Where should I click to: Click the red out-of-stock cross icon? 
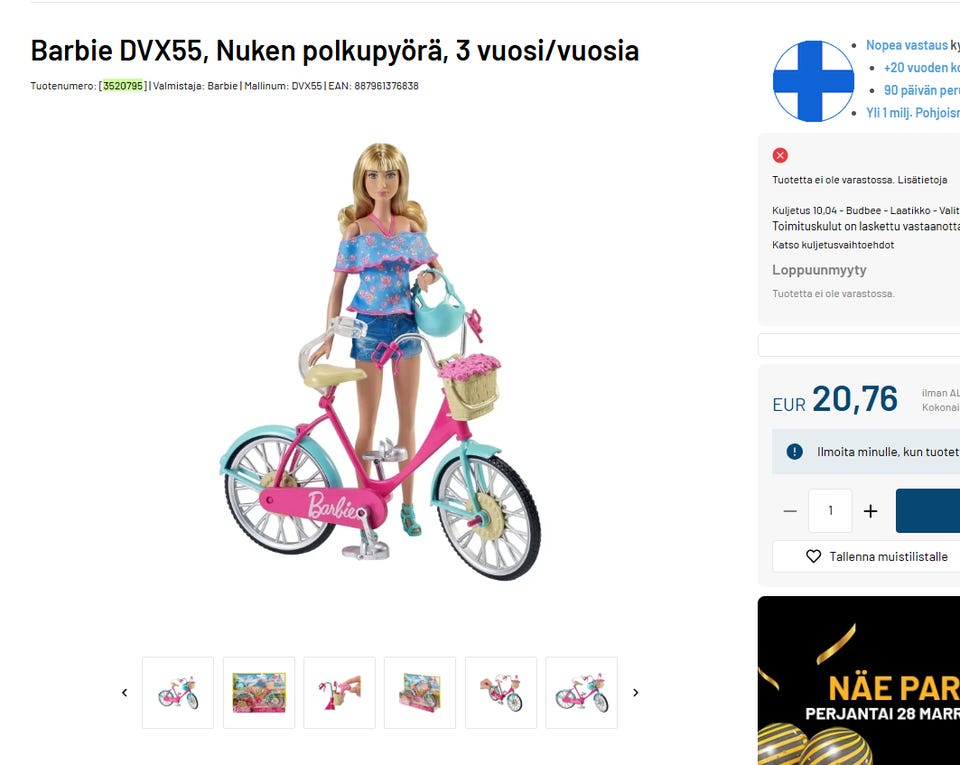coord(780,155)
